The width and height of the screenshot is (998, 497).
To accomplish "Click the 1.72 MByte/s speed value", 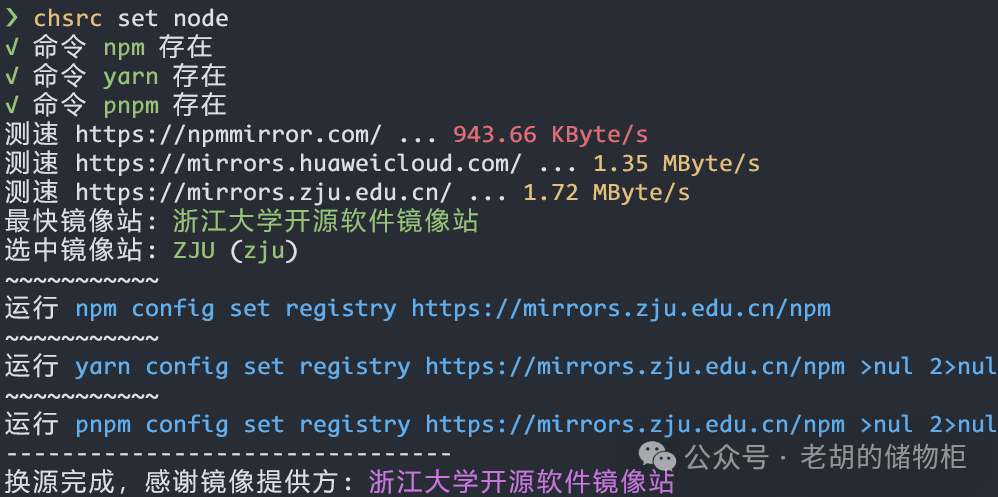I will tap(607, 193).
